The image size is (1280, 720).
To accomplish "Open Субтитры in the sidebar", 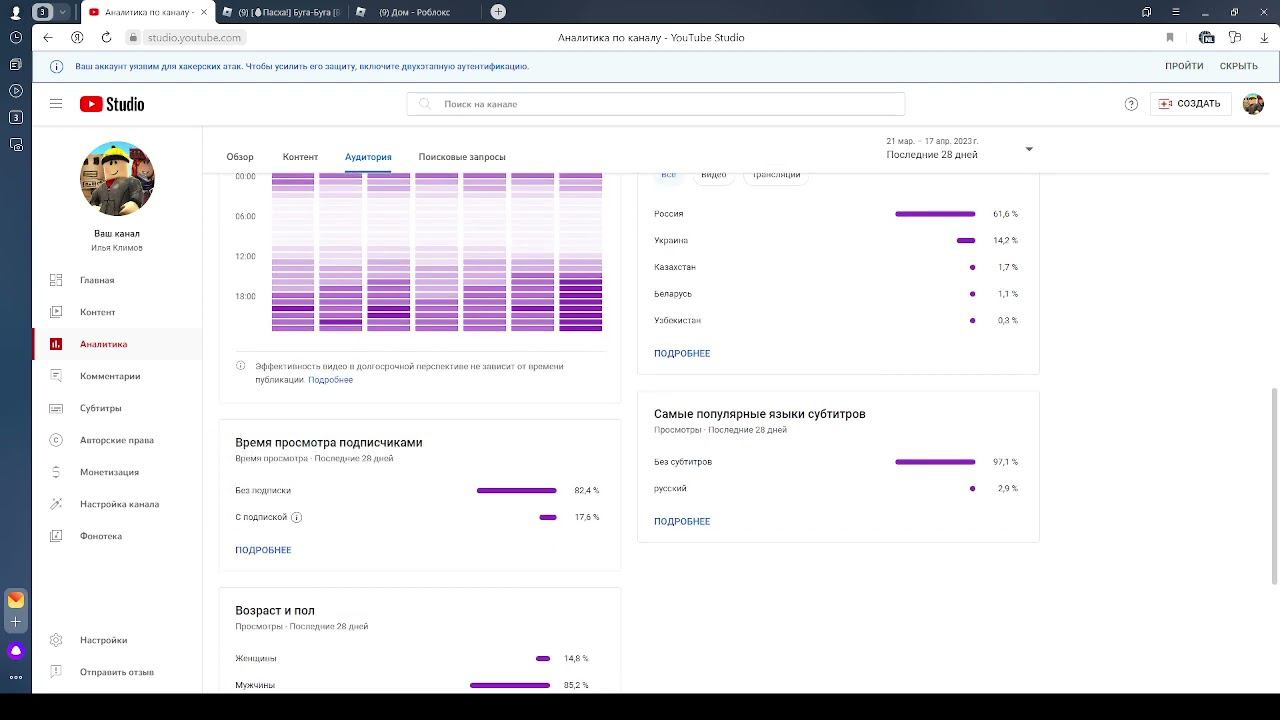I will coord(101,408).
